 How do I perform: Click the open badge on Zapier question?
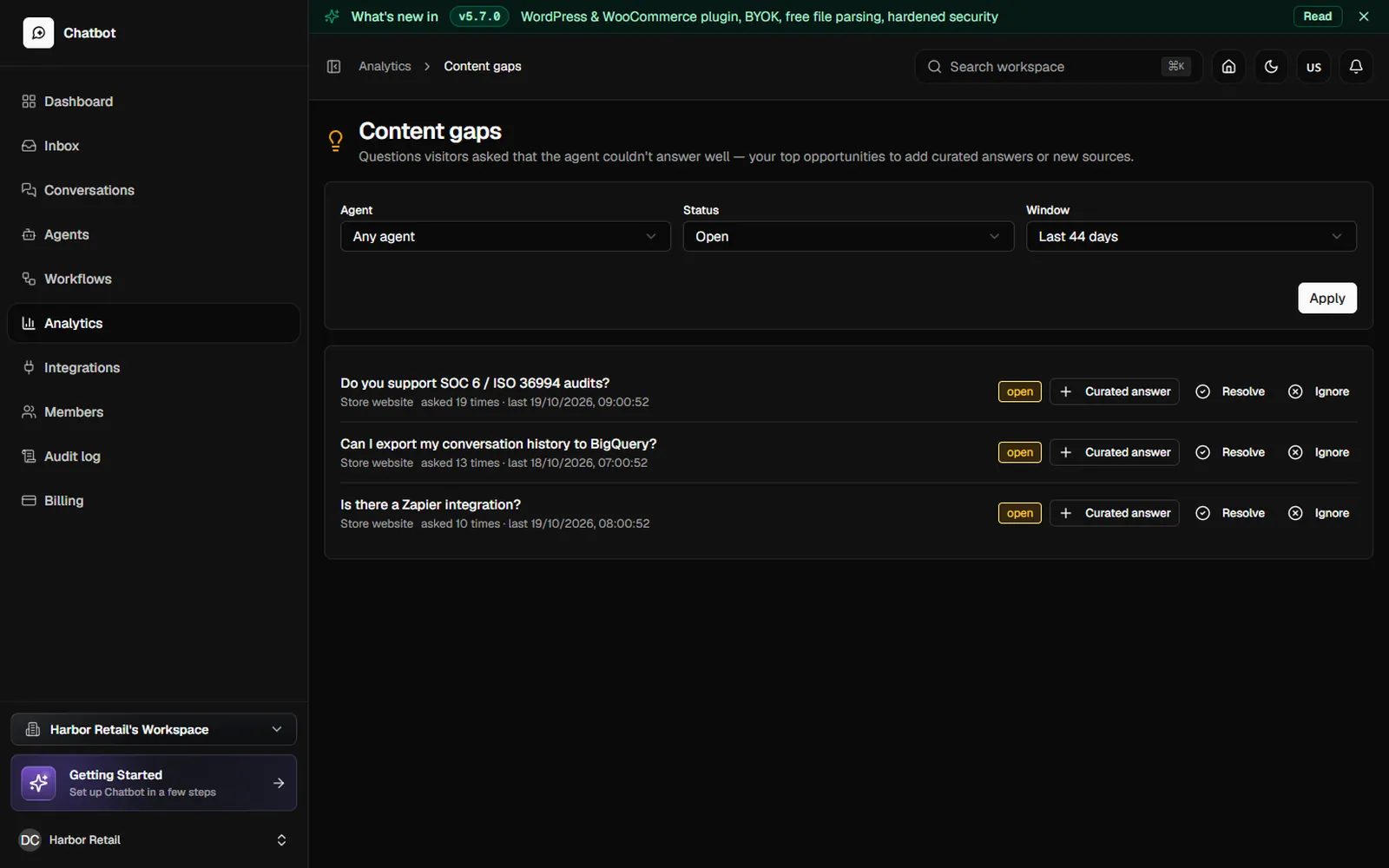1019,513
